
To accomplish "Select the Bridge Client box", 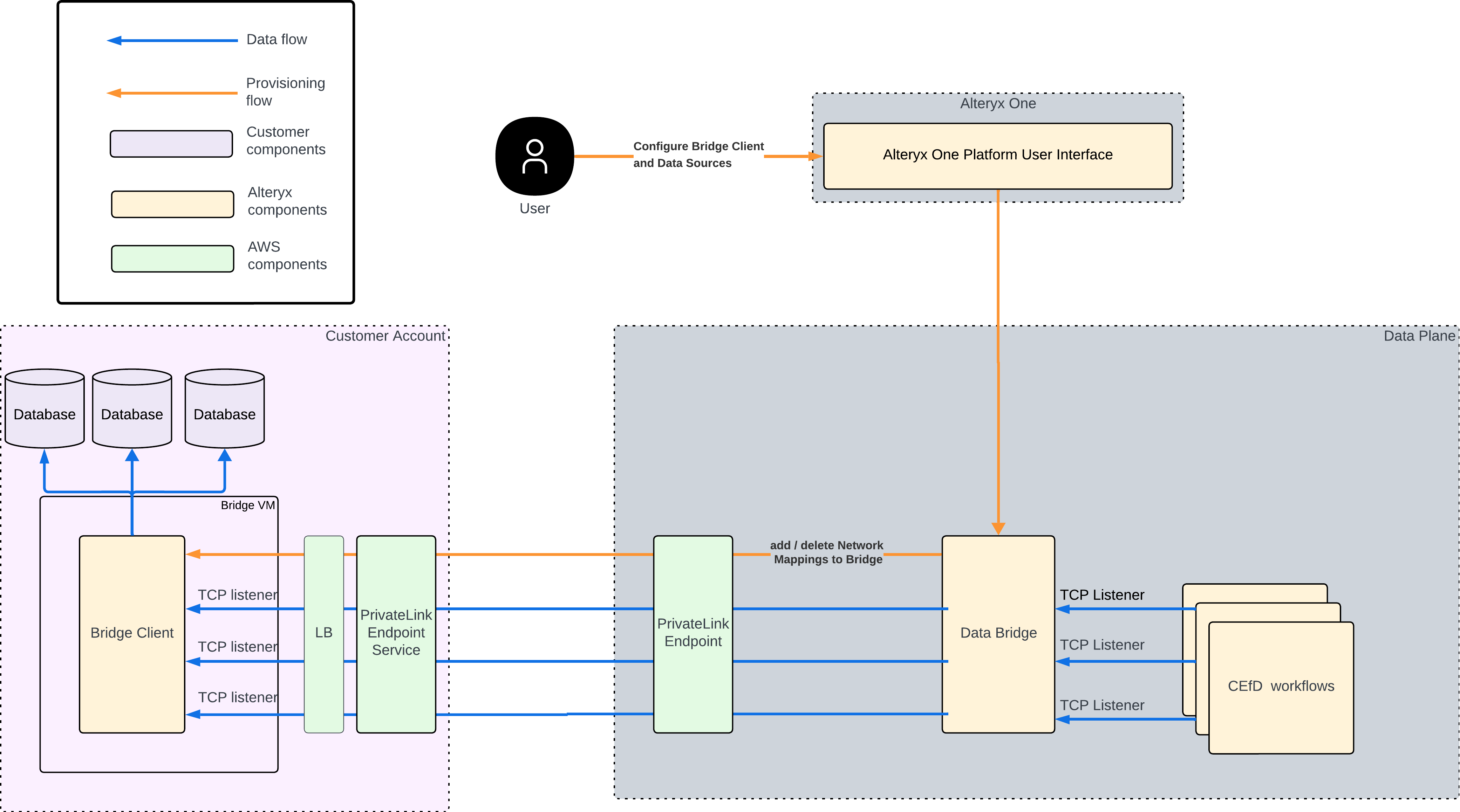I will 132,634.
